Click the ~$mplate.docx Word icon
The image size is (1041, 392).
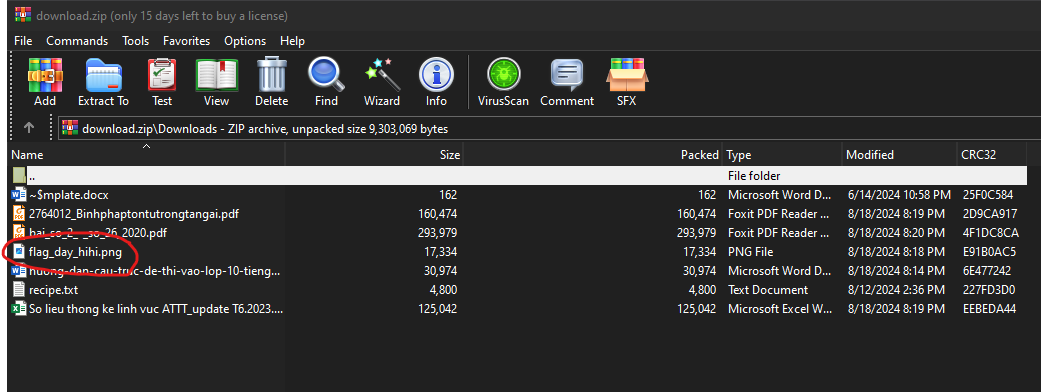pyautogui.click(x=19, y=195)
